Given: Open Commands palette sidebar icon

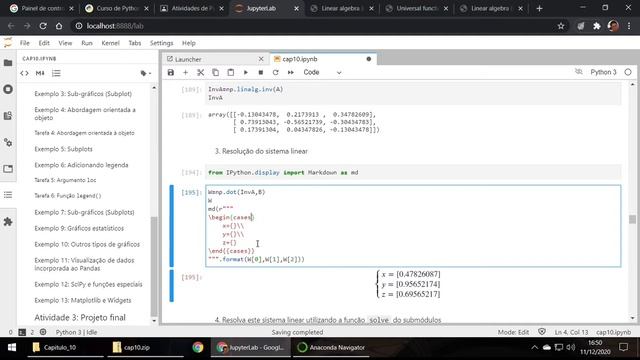Looking at the screenshot, I should [8, 142].
